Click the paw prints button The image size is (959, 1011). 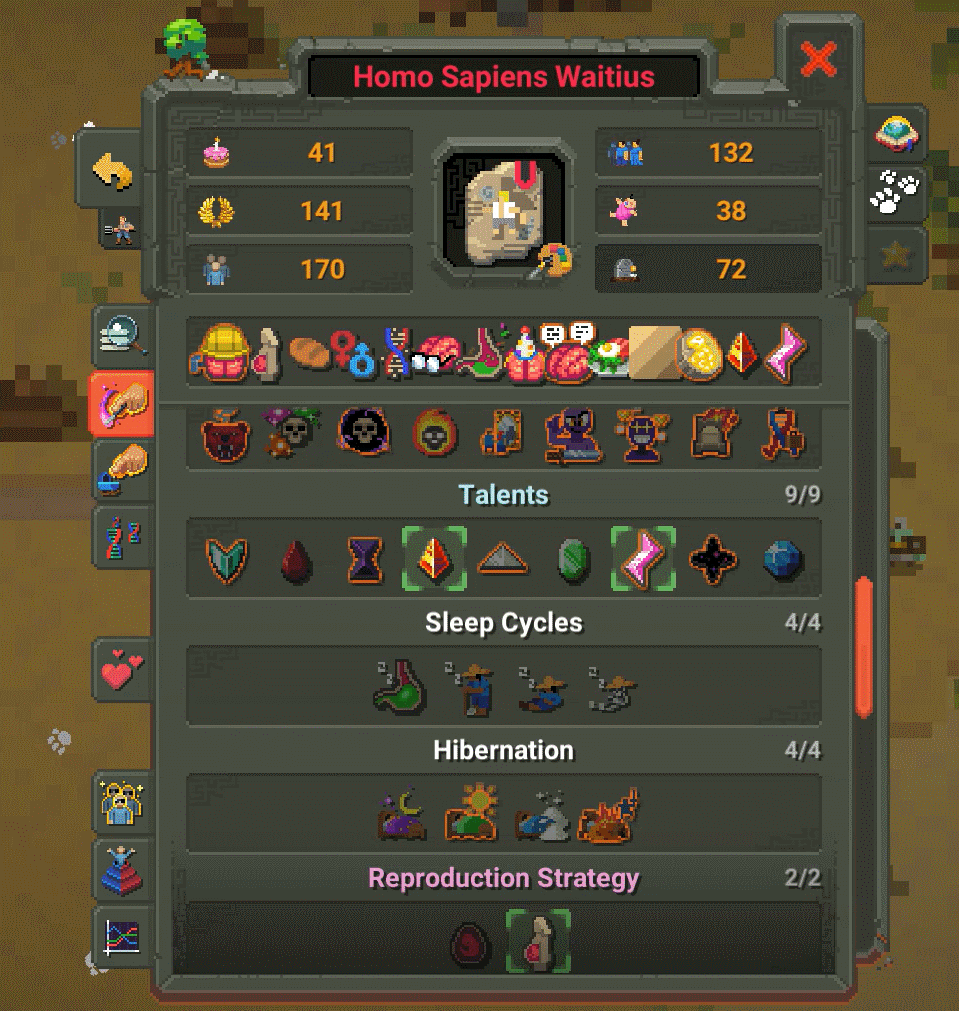(x=895, y=192)
